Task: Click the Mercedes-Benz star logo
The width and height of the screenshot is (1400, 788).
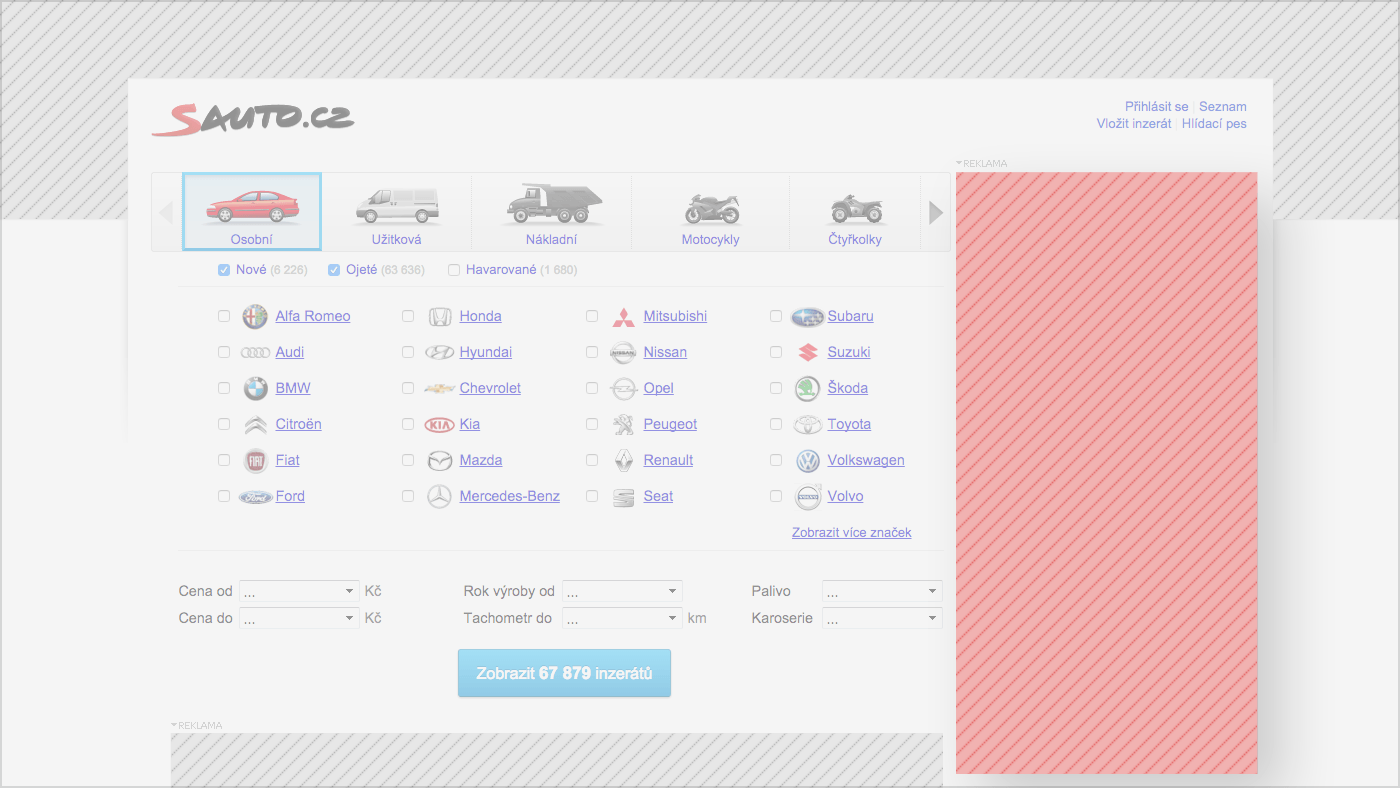Action: click(x=439, y=496)
